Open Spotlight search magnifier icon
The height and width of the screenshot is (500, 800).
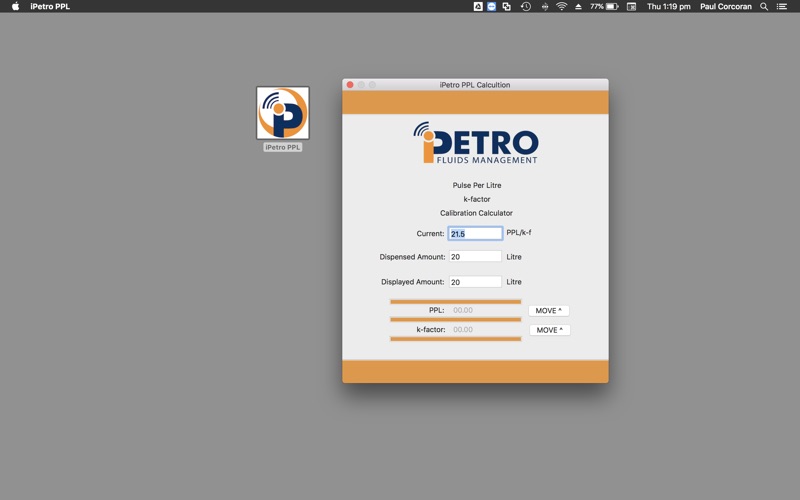click(764, 7)
